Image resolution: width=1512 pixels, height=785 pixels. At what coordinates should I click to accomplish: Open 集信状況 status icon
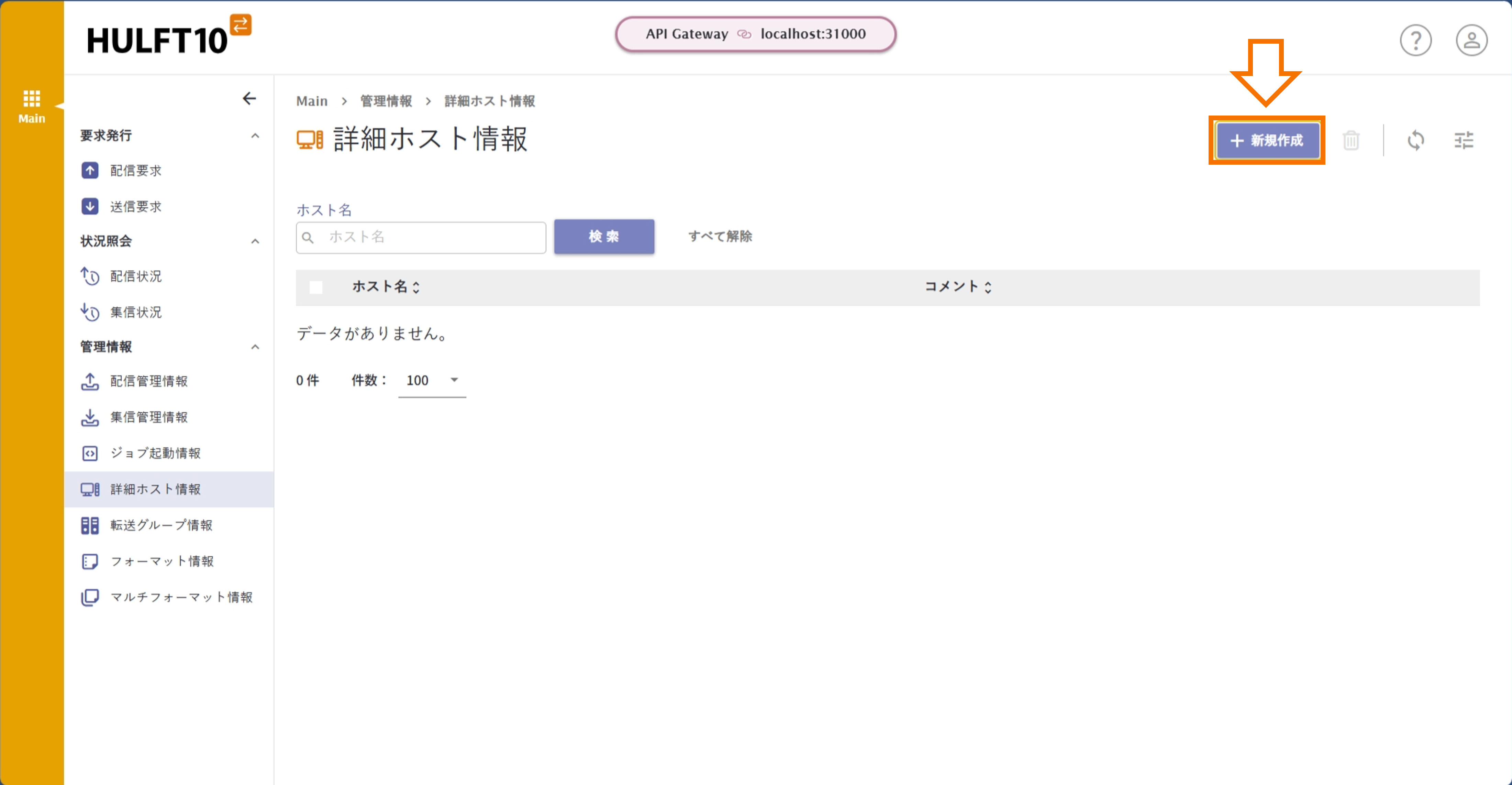[90, 312]
